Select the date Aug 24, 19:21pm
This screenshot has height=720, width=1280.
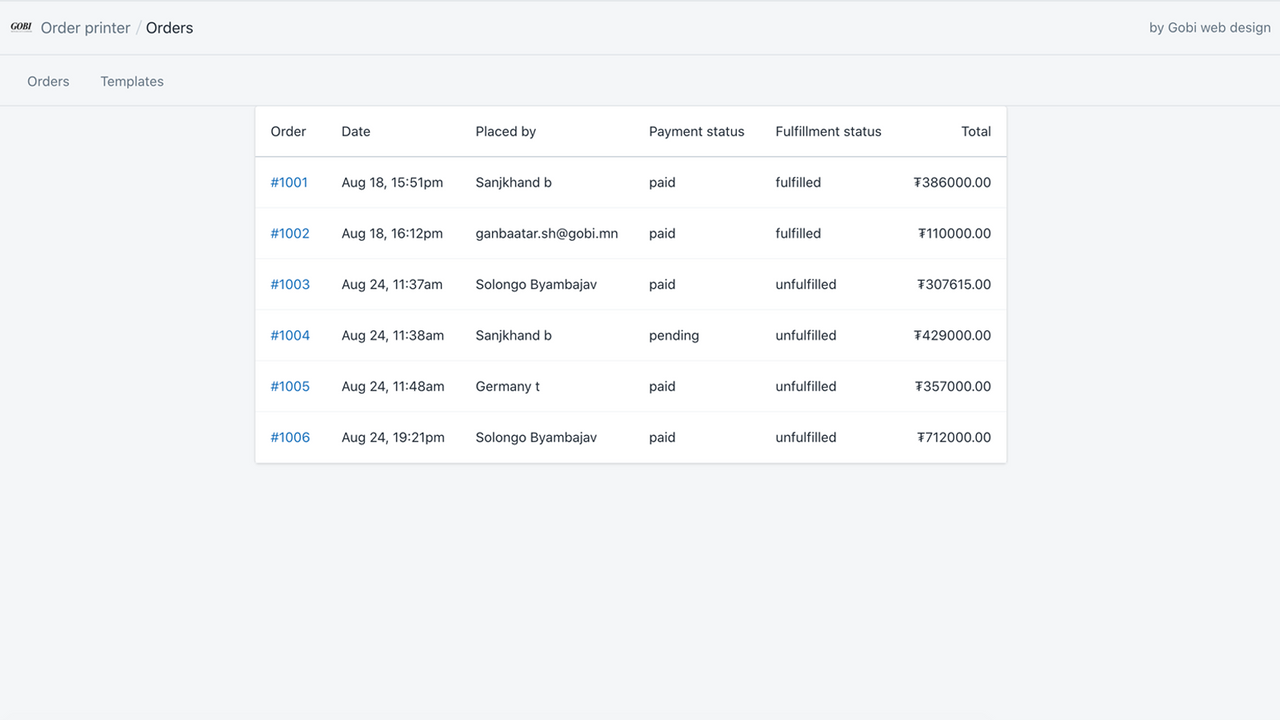pos(393,437)
